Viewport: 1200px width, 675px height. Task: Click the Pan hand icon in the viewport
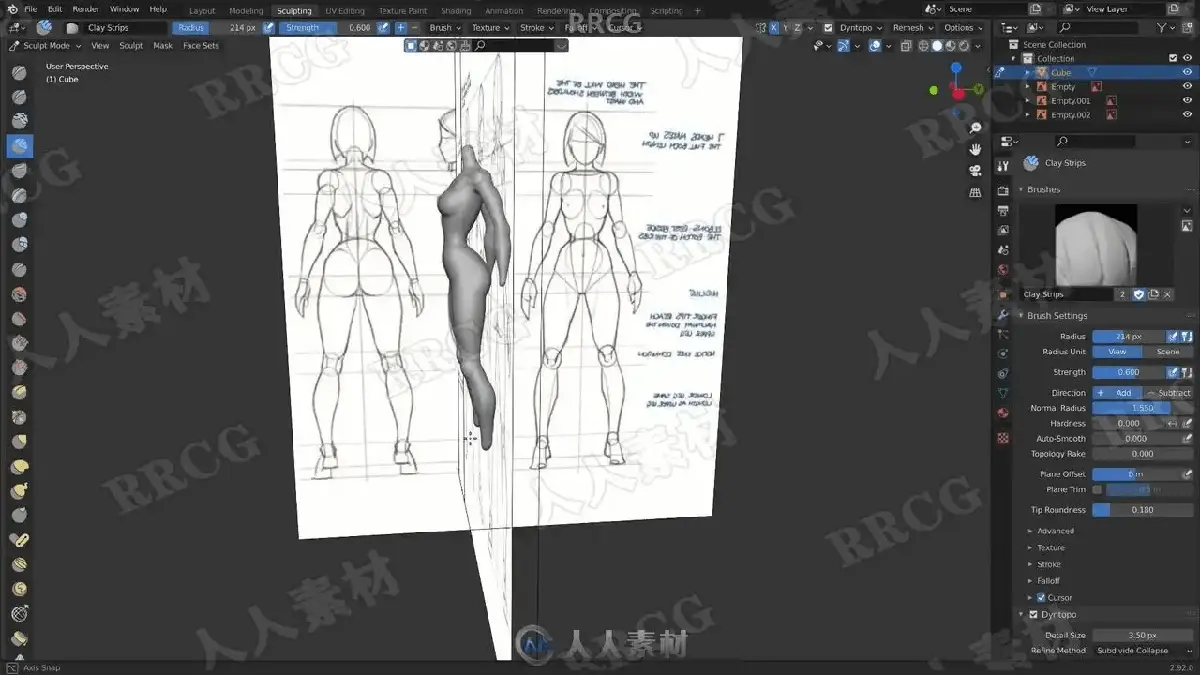click(976, 149)
